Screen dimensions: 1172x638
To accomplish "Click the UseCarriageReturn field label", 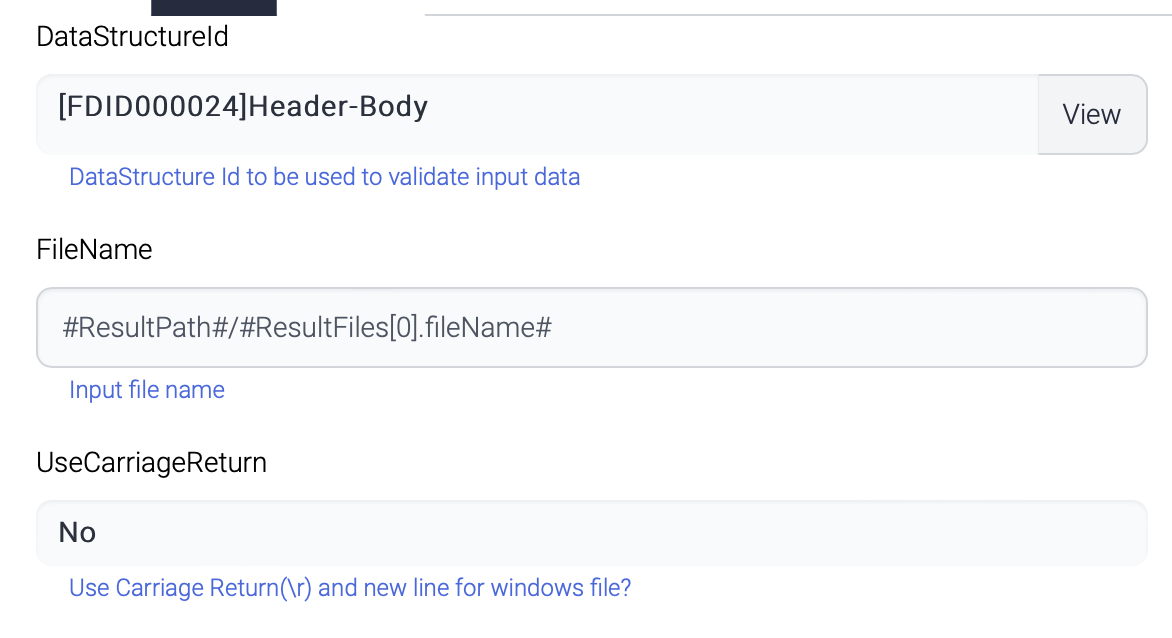I will coord(151,463).
